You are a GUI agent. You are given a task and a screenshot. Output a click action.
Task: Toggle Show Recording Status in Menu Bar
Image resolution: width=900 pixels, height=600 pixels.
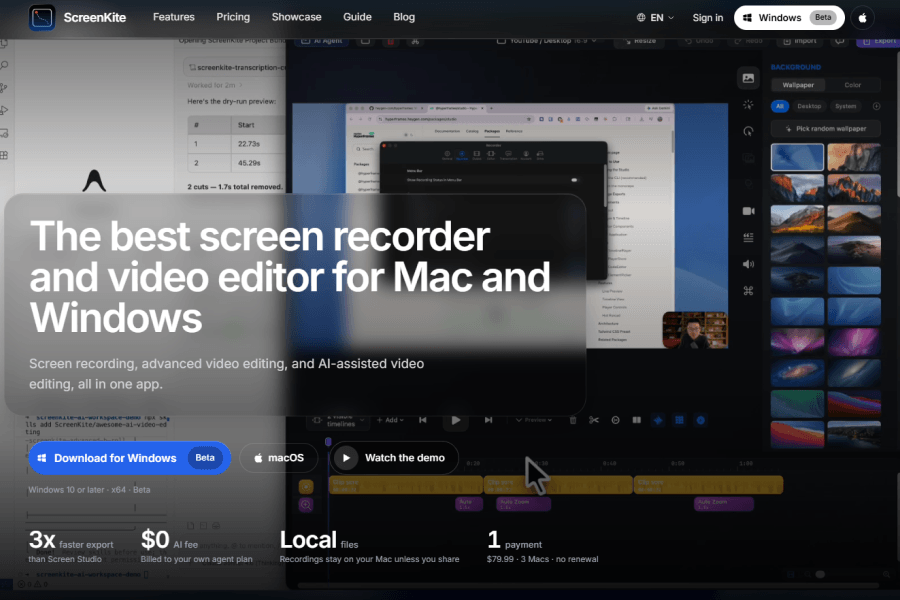click(x=574, y=180)
